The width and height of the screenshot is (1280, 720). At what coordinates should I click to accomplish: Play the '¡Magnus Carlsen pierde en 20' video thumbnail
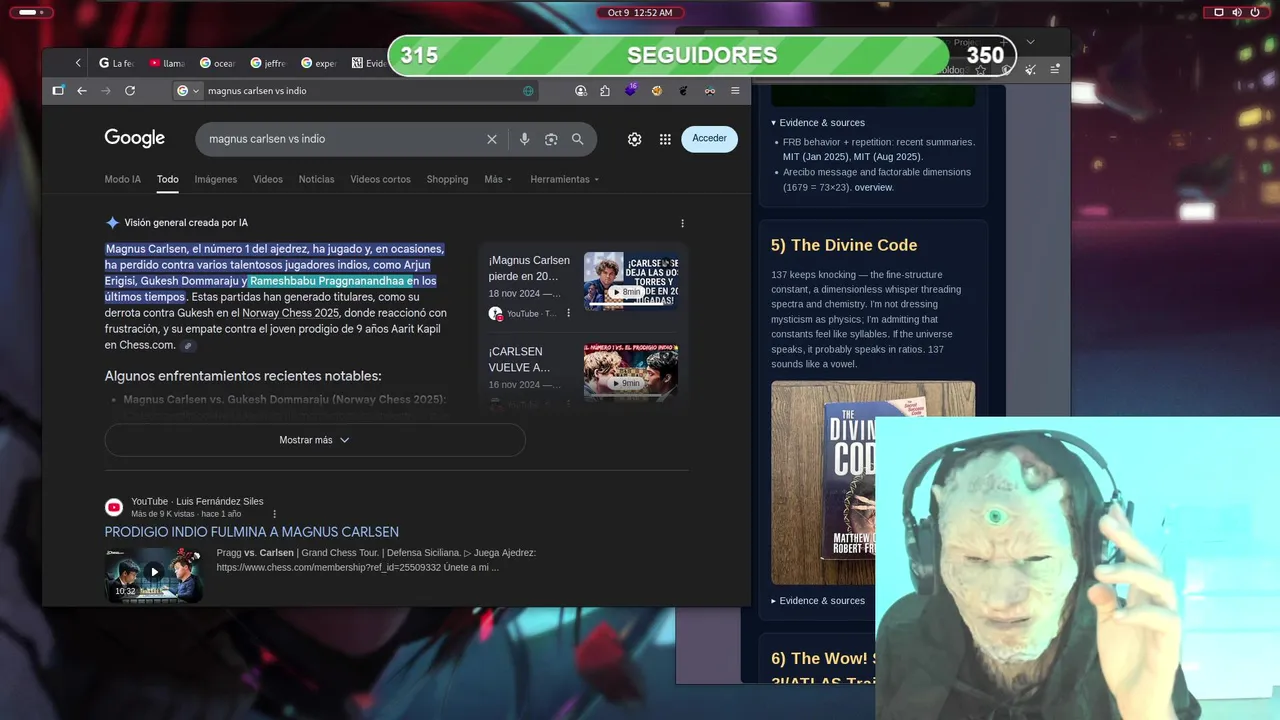click(x=631, y=281)
